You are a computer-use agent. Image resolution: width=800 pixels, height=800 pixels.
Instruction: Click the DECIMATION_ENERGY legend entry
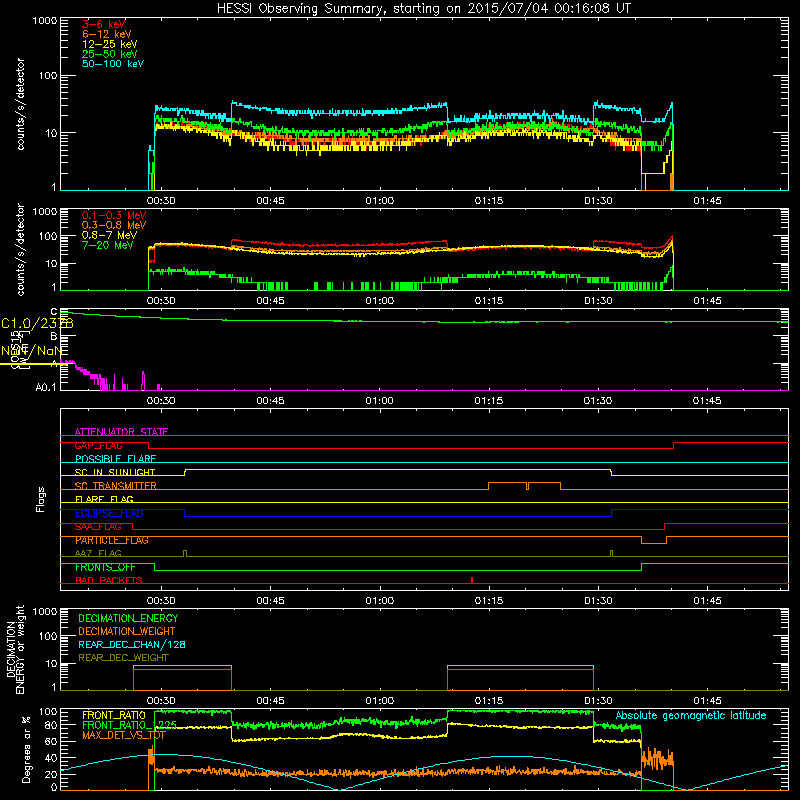pos(128,618)
